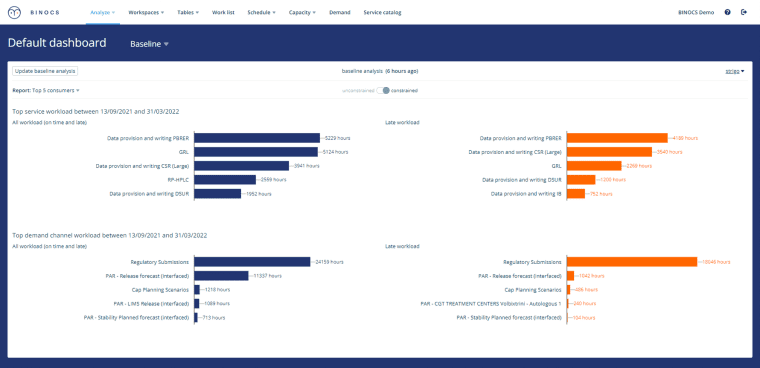The image size is (760, 368).
Task: Click 'Top demand channel workload between' heading
Action: (x=110, y=235)
